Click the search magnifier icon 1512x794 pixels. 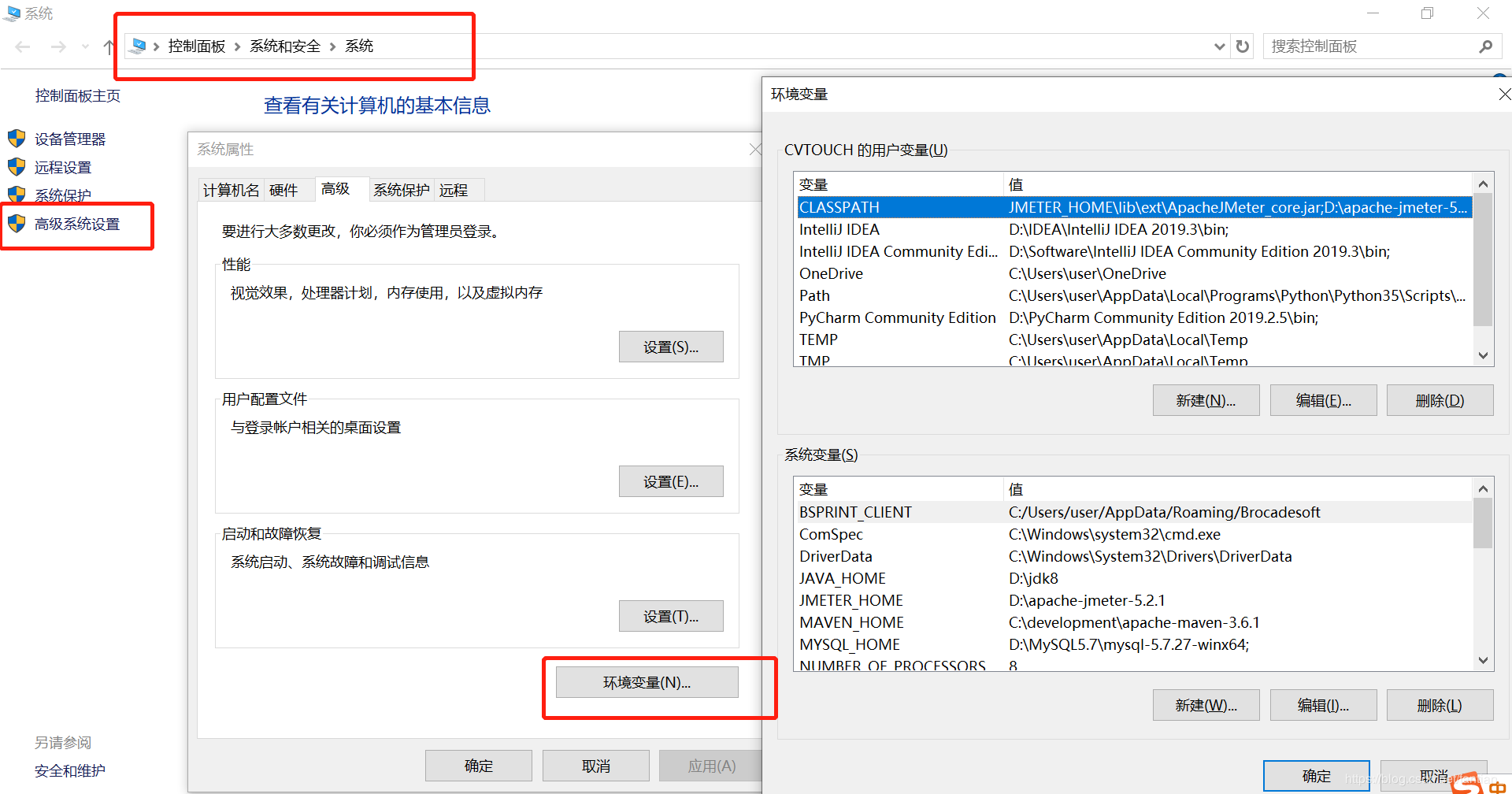click(1484, 46)
